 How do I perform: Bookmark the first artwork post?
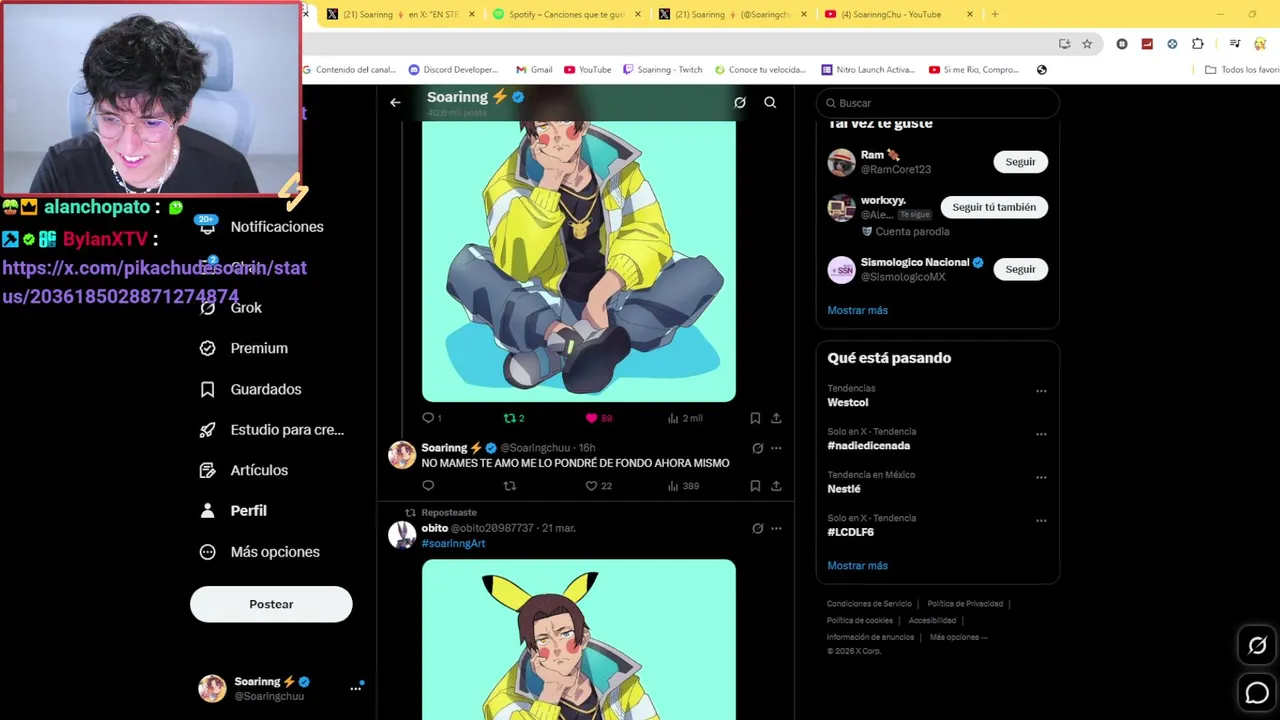tap(755, 418)
